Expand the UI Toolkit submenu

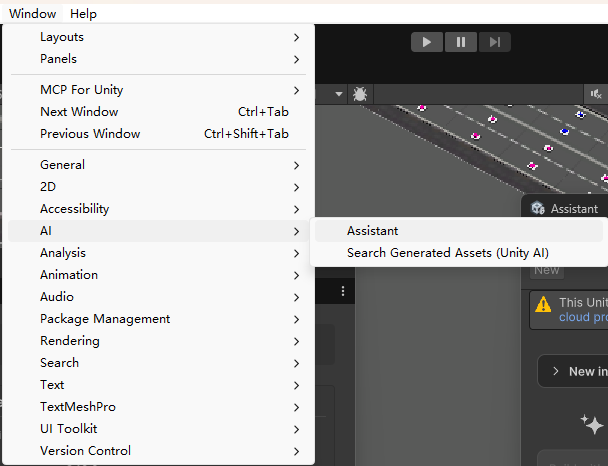[x=158, y=429]
